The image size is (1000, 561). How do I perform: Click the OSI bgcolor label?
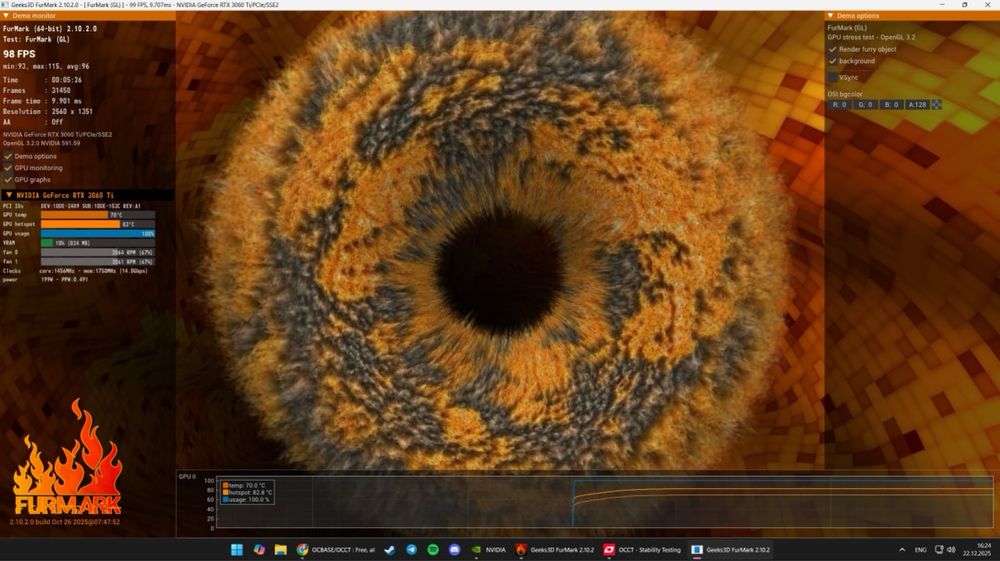[845, 94]
